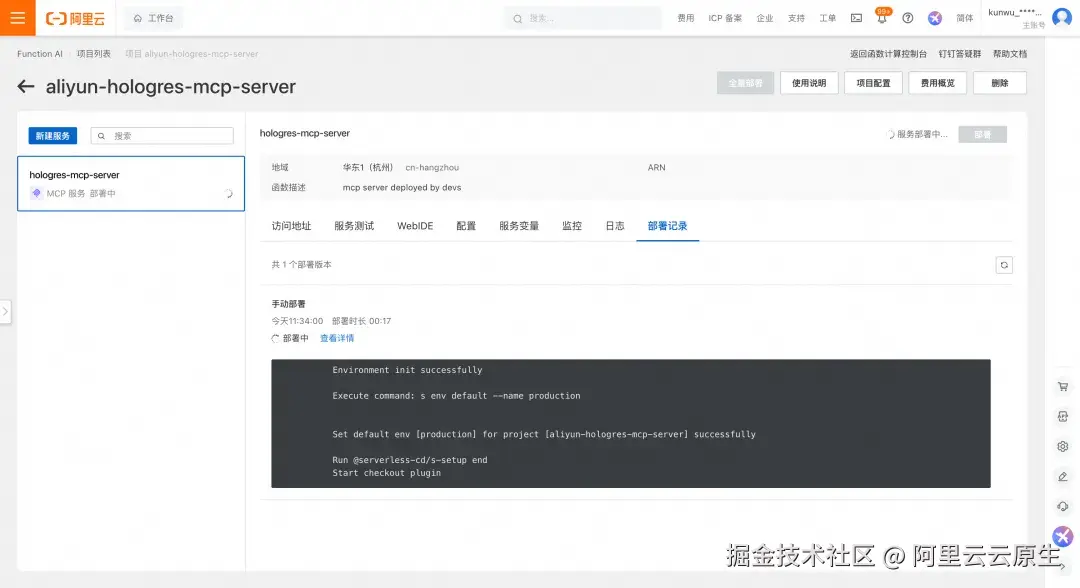Open the settings gear in right sidebar

click(1062, 446)
